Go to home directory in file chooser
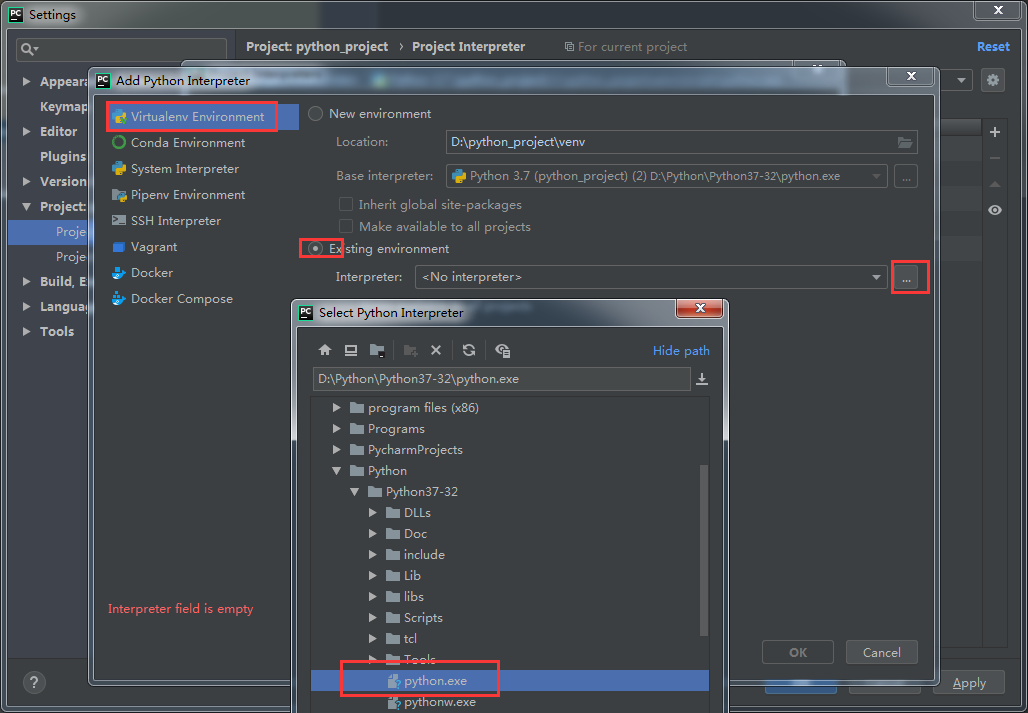The image size is (1028, 713). coord(325,350)
